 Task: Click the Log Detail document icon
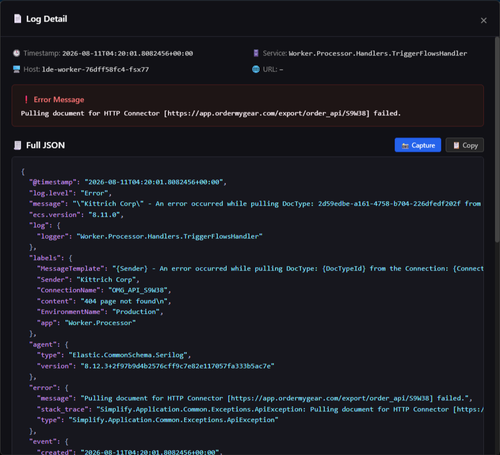17,19
